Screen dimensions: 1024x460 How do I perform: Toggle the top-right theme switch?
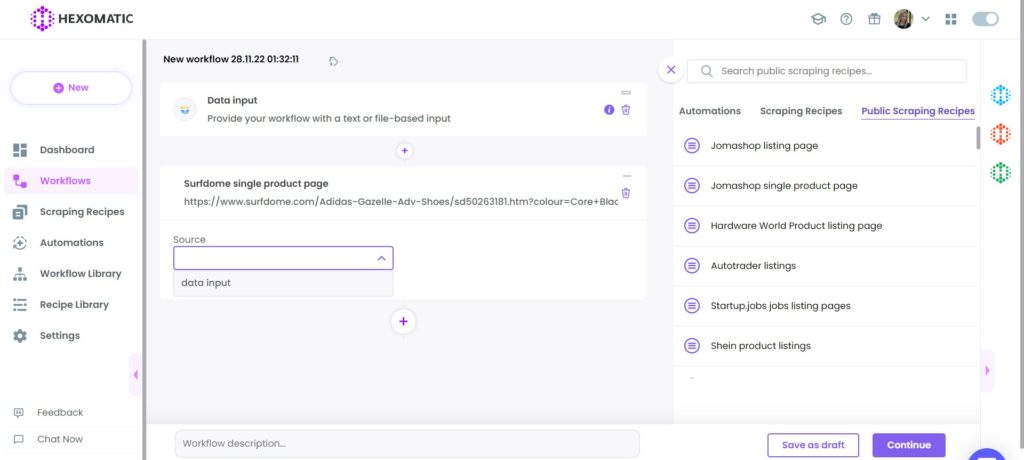click(985, 19)
